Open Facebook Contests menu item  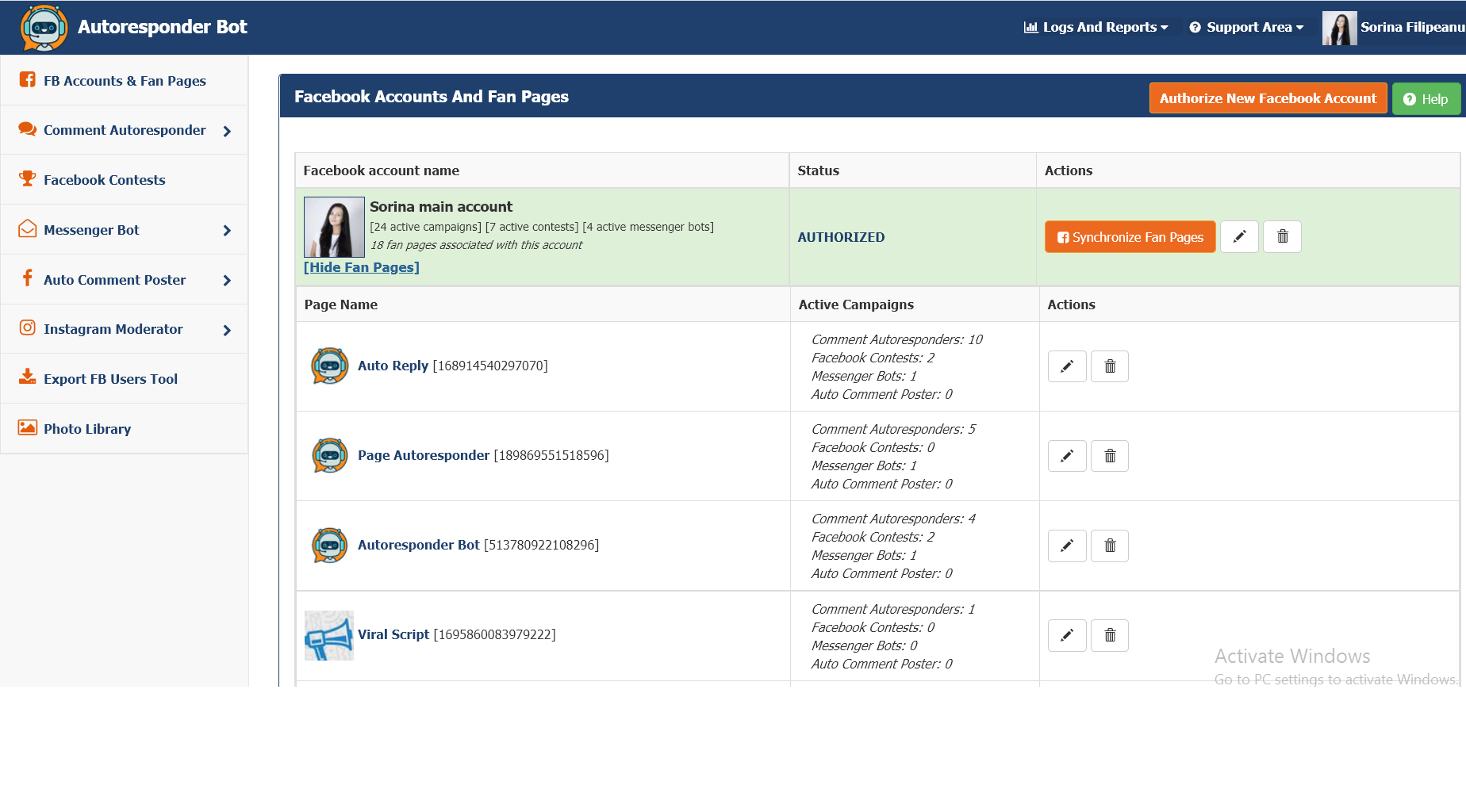coord(124,180)
